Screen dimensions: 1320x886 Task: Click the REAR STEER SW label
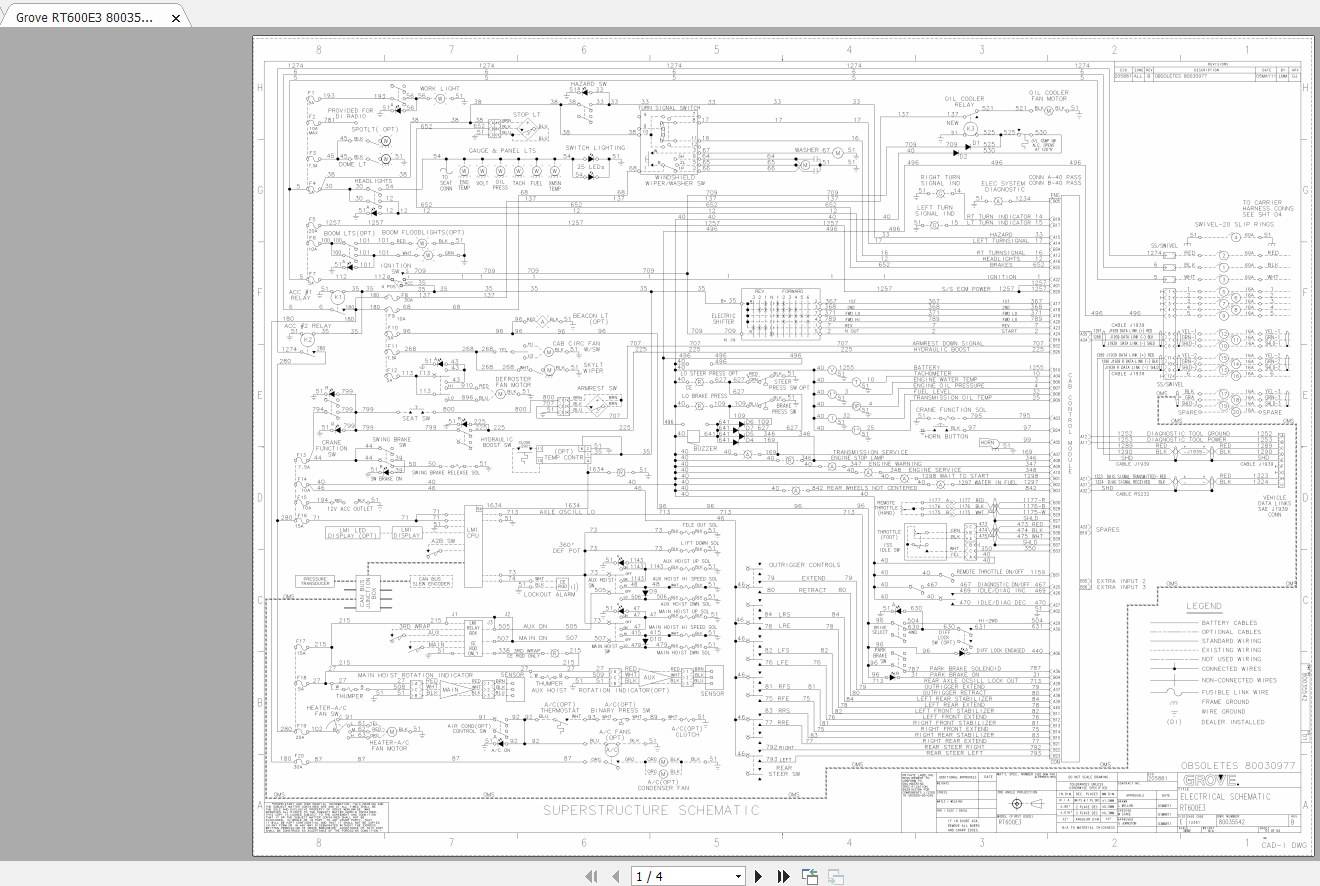[784, 770]
